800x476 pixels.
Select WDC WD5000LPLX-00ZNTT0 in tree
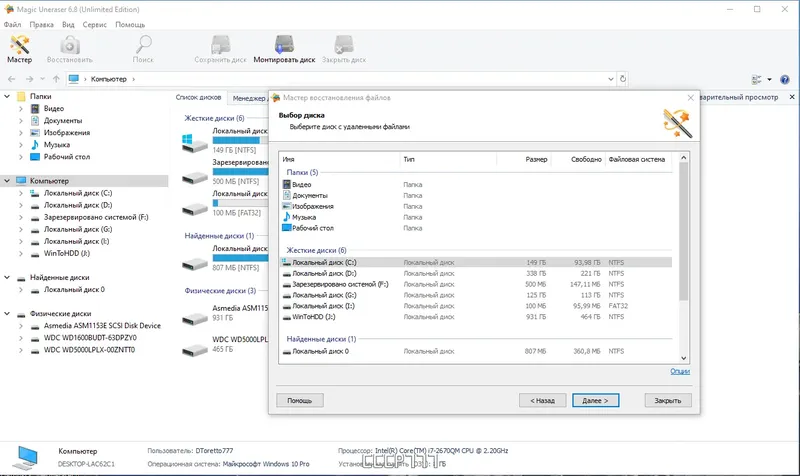tap(89, 350)
